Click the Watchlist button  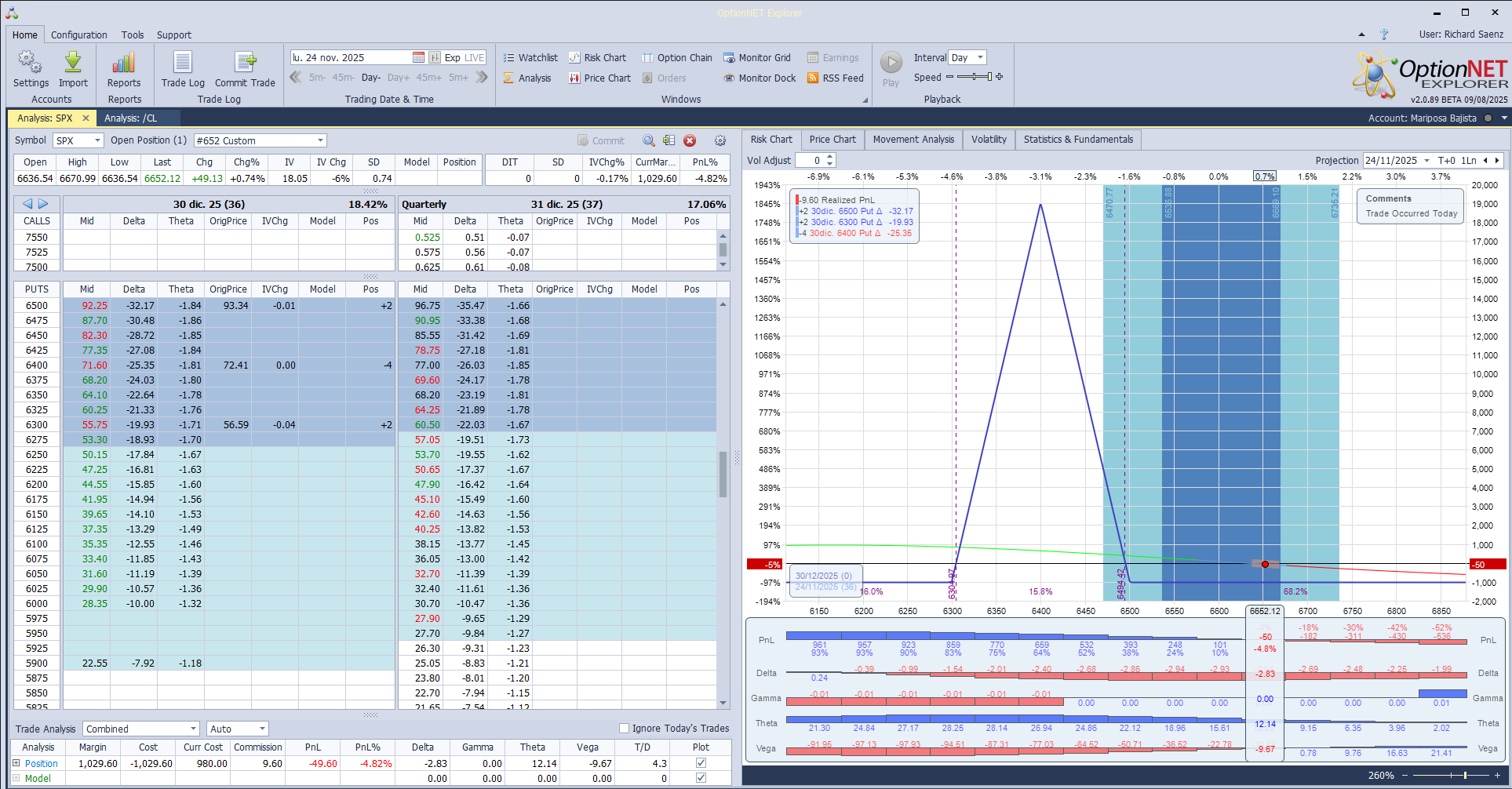point(530,58)
